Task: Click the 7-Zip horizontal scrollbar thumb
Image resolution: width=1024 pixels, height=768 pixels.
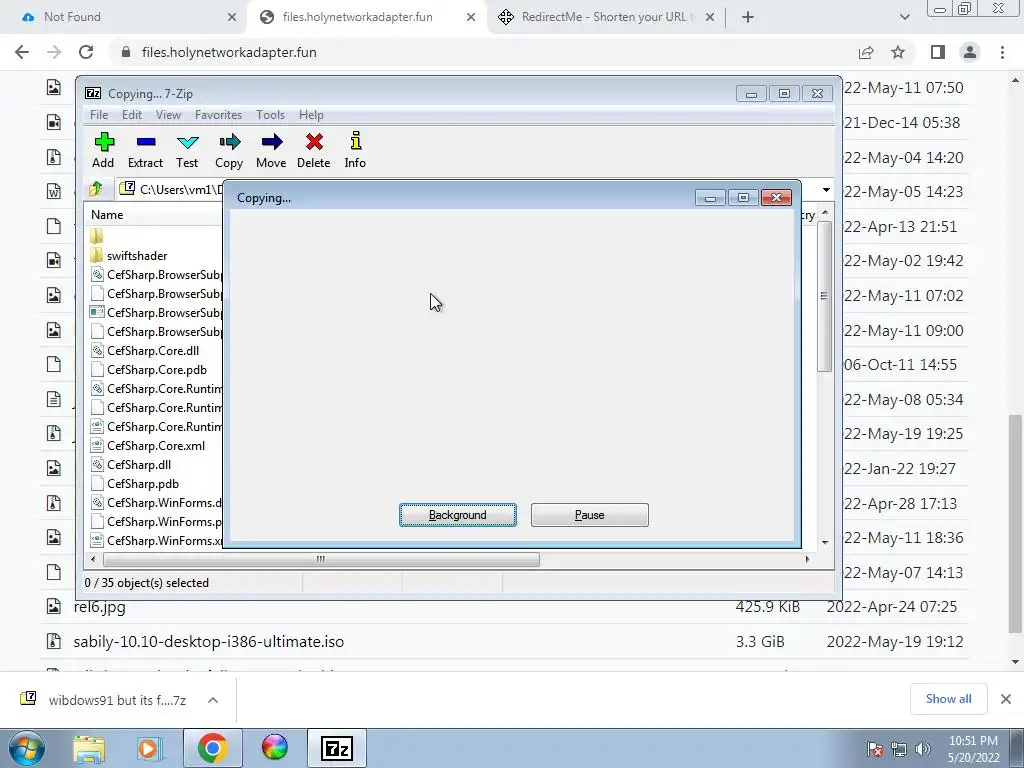Action: click(x=321, y=559)
